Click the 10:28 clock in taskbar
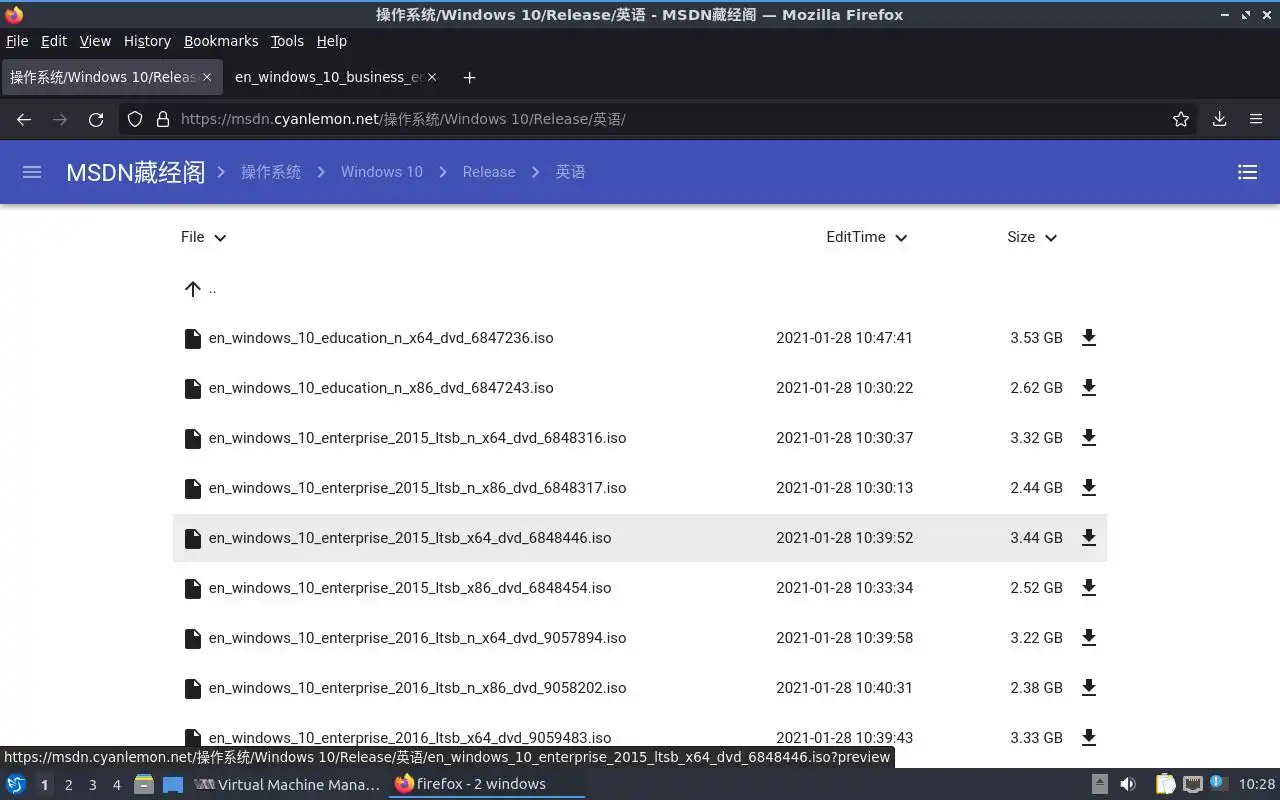1280x800 pixels. 1257,784
